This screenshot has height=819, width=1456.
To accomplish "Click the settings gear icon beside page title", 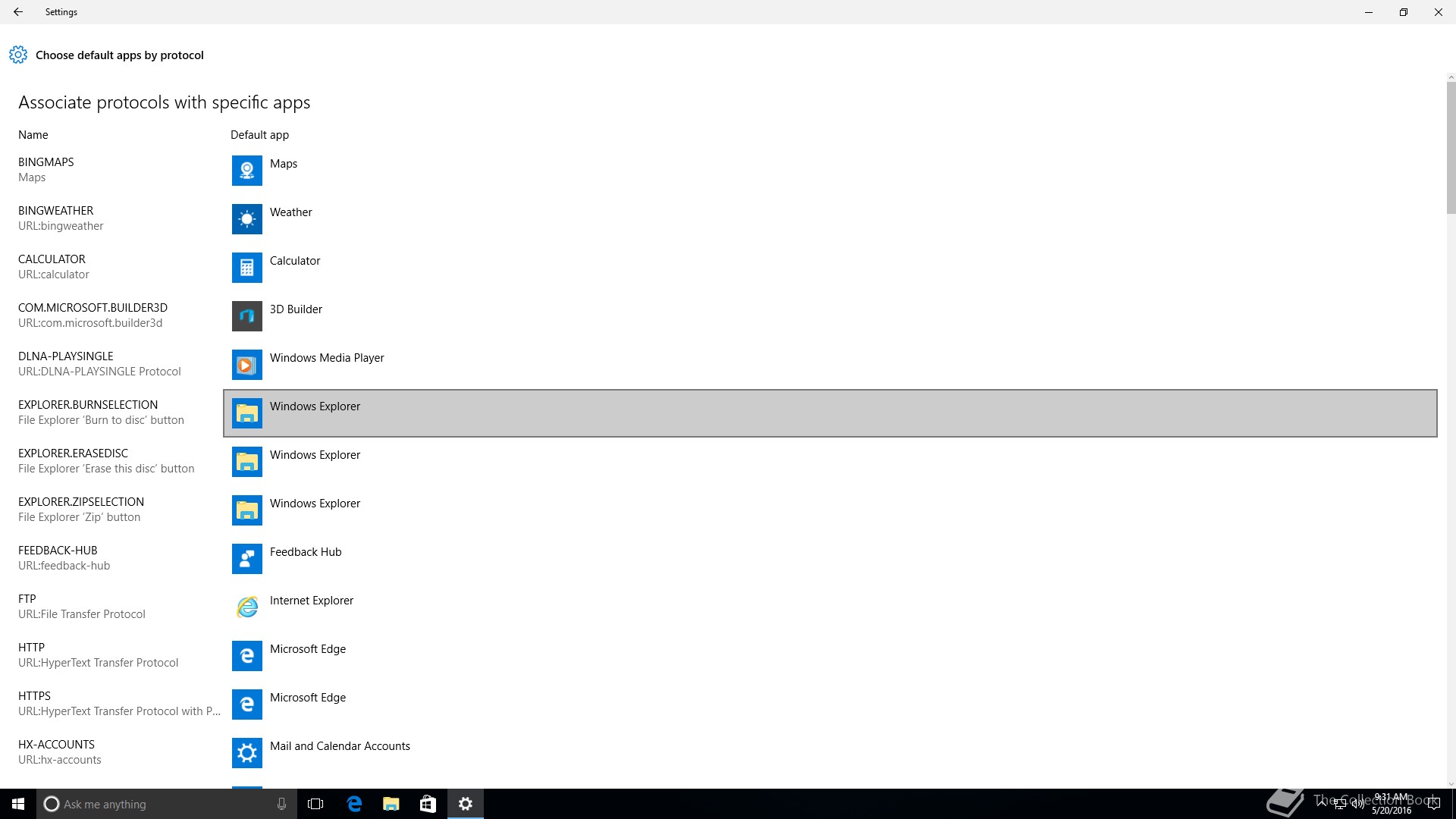I will pos(18,55).
